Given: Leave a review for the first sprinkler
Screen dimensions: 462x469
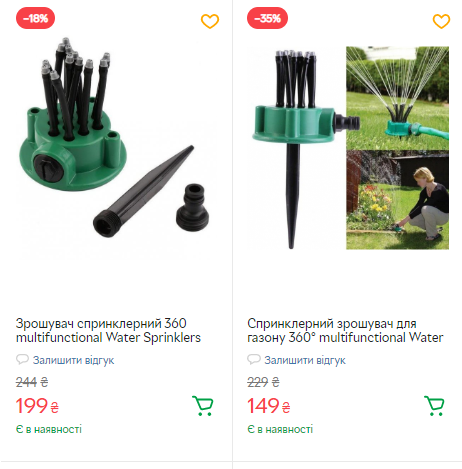Looking at the screenshot, I should pos(73,360).
